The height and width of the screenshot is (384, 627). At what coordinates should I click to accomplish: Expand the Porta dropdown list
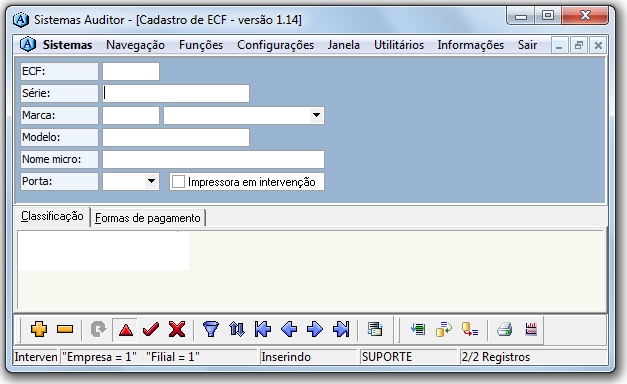pyautogui.click(x=151, y=181)
